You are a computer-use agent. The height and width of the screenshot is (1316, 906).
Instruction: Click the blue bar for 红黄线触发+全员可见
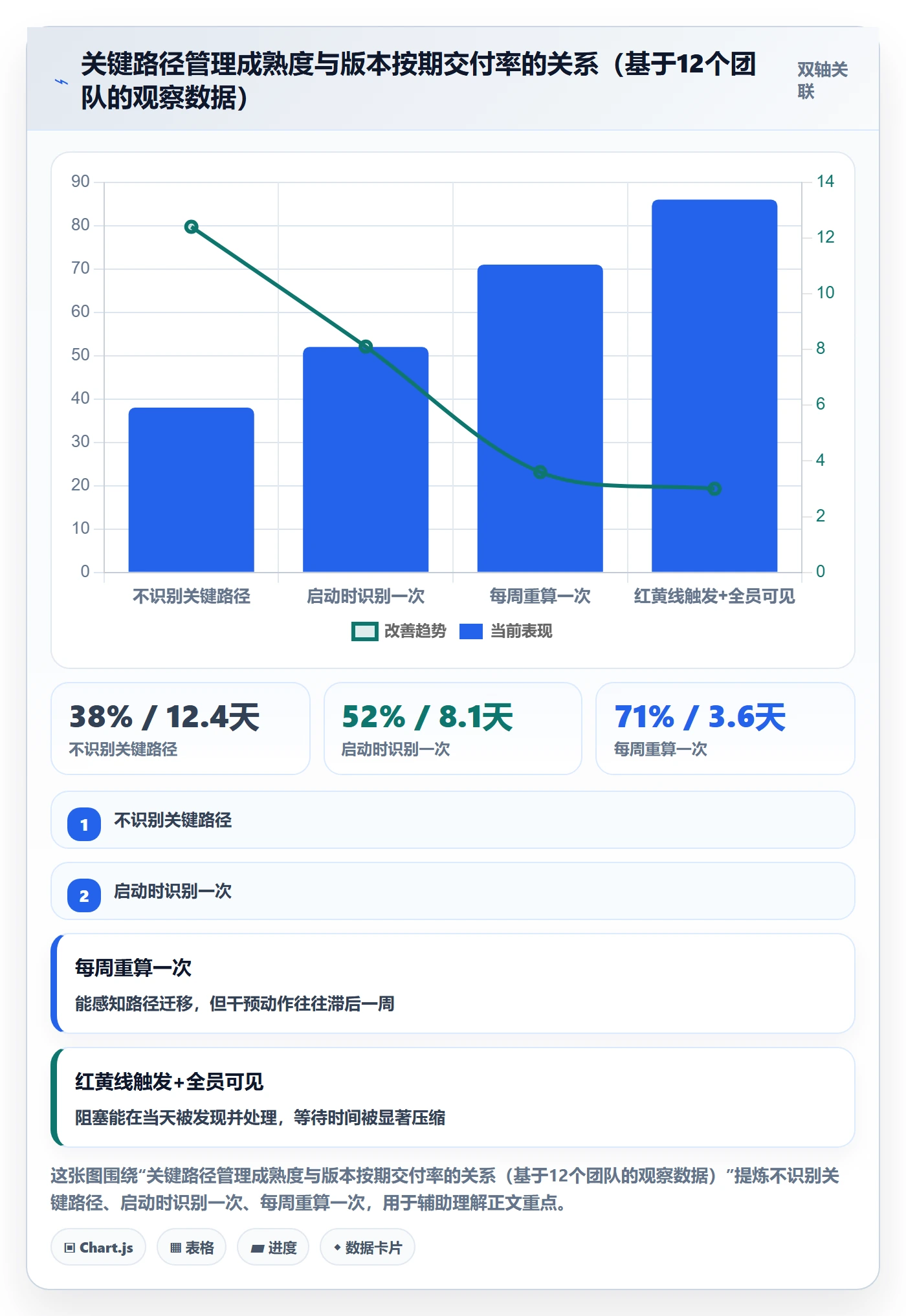714,386
